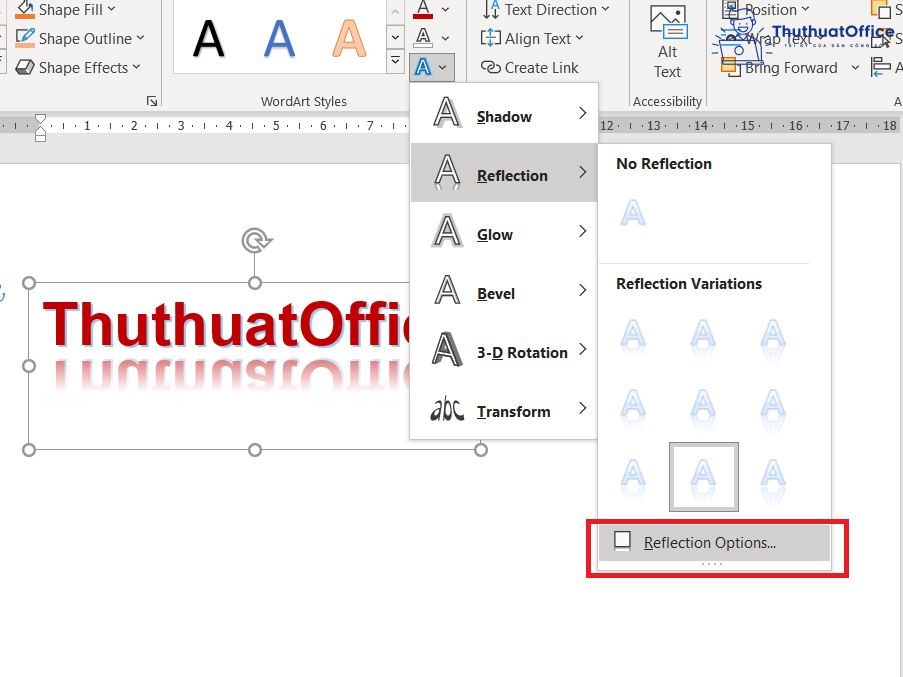Screen dimensions: 903x677
Task: Apply the black WordArt style
Action: 208,39
